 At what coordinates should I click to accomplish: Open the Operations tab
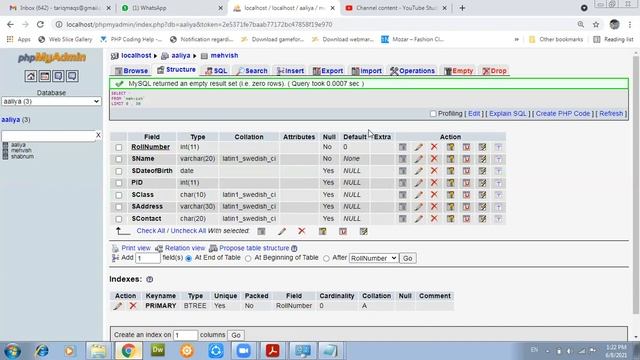coord(412,71)
